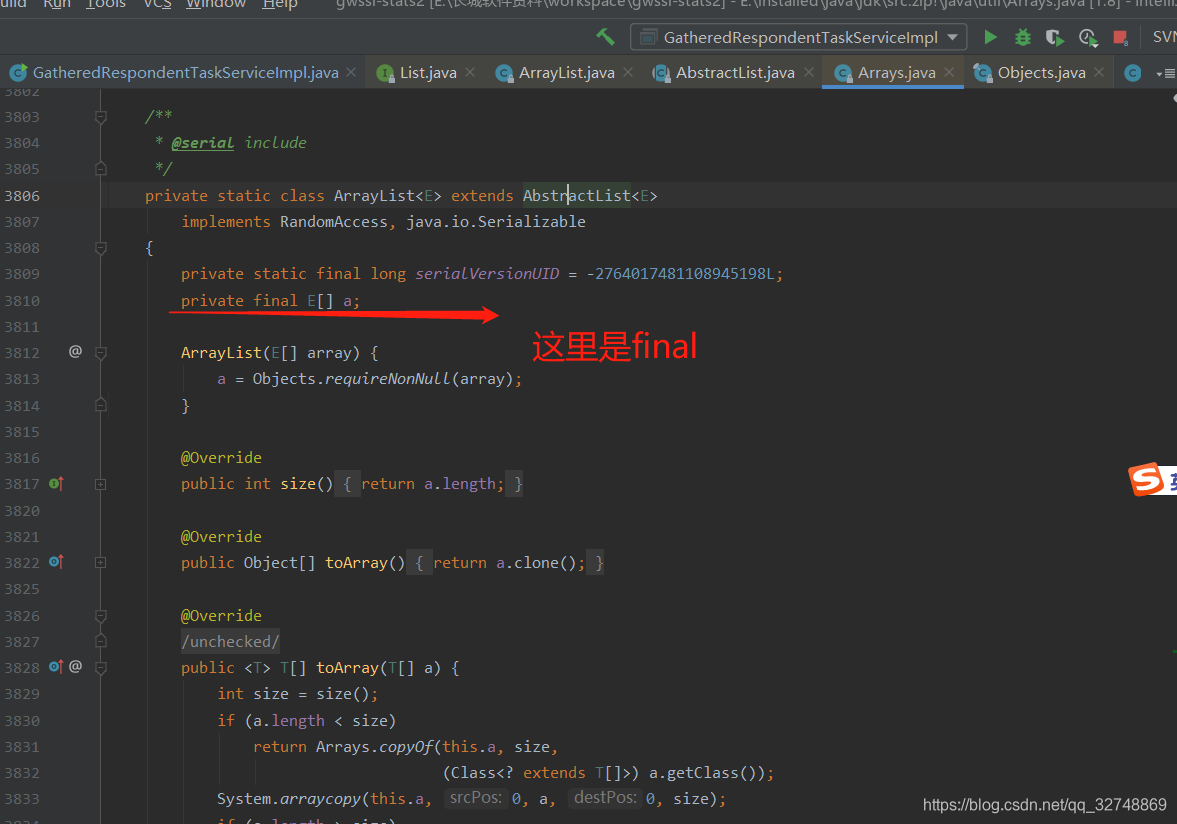Close the Objects.java tab
1177x824 pixels.
[1099, 72]
